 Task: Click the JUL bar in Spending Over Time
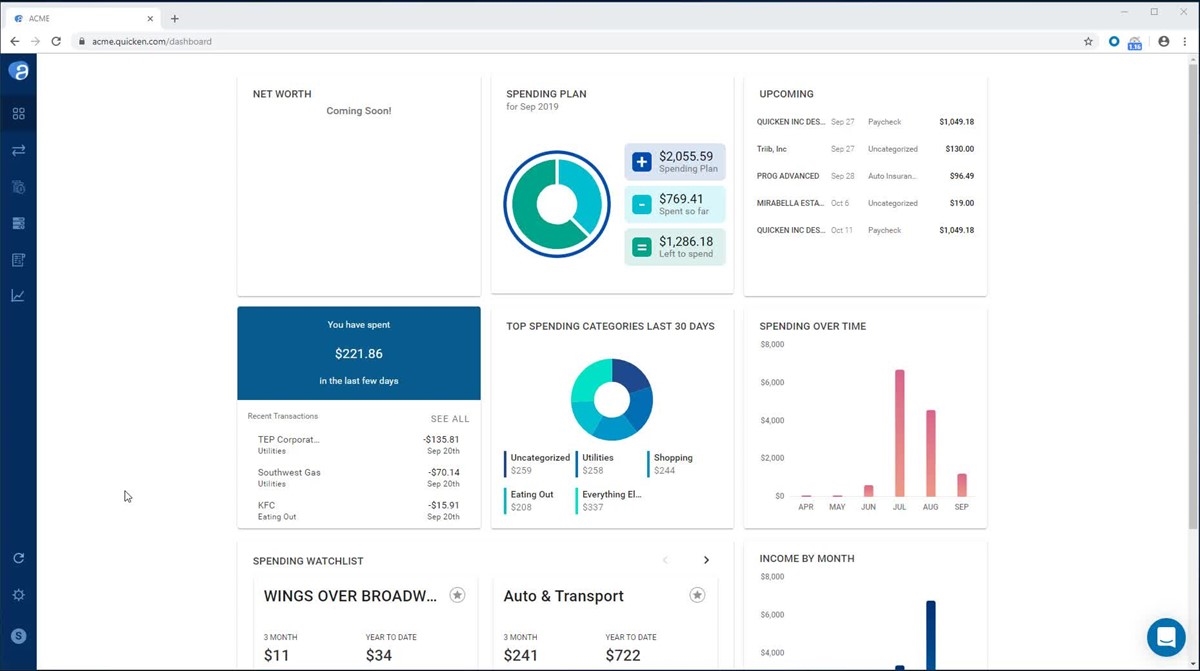pyautogui.click(x=900, y=433)
